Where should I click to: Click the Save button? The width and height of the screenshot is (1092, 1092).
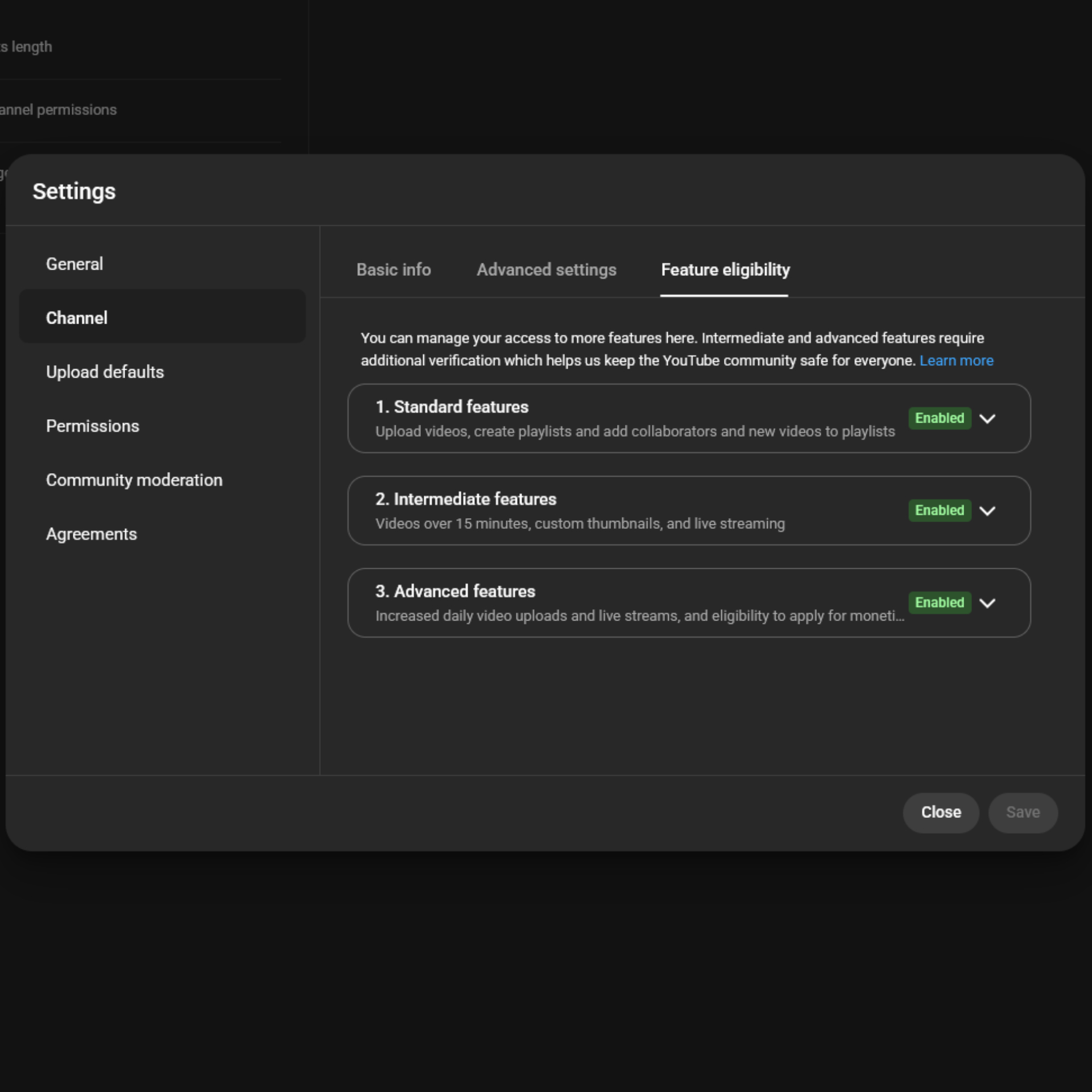tap(1023, 812)
